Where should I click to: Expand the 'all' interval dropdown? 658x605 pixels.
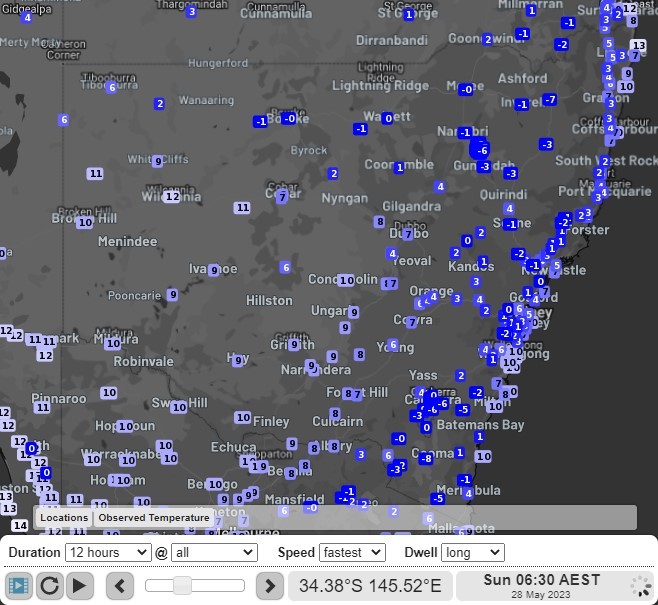coord(214,552)
